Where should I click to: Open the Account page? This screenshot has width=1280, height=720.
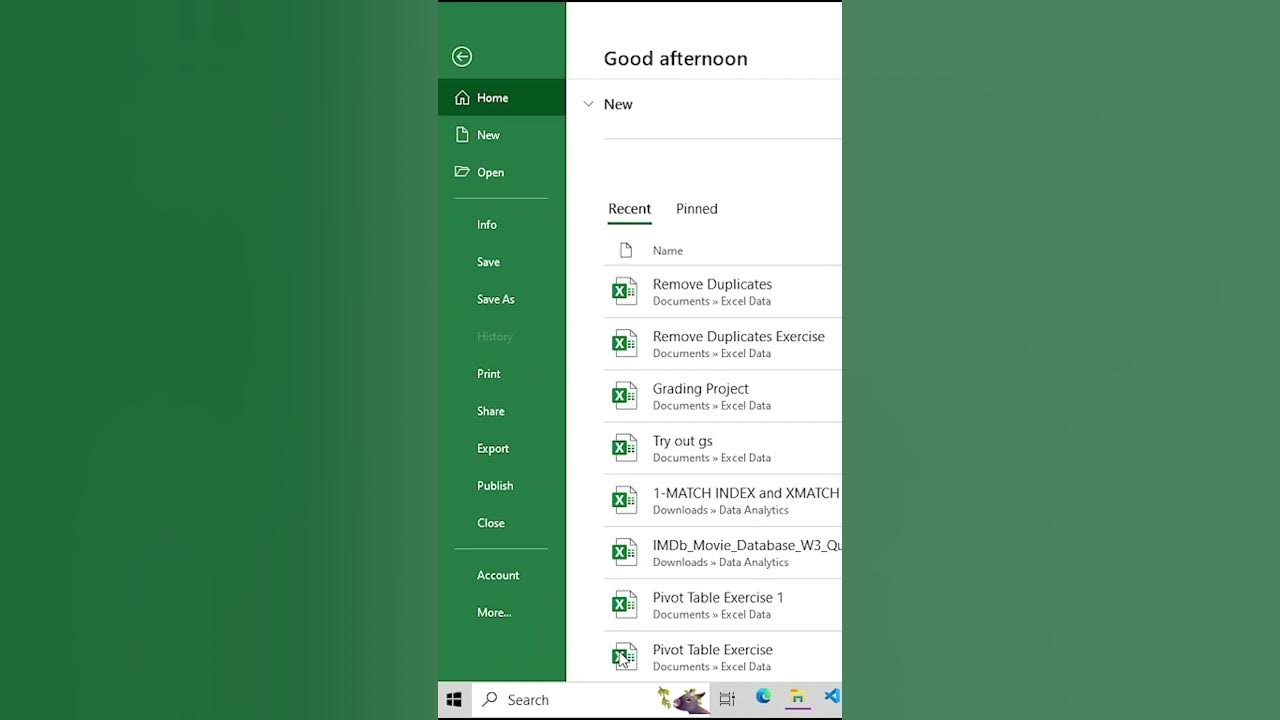[498, 575]
